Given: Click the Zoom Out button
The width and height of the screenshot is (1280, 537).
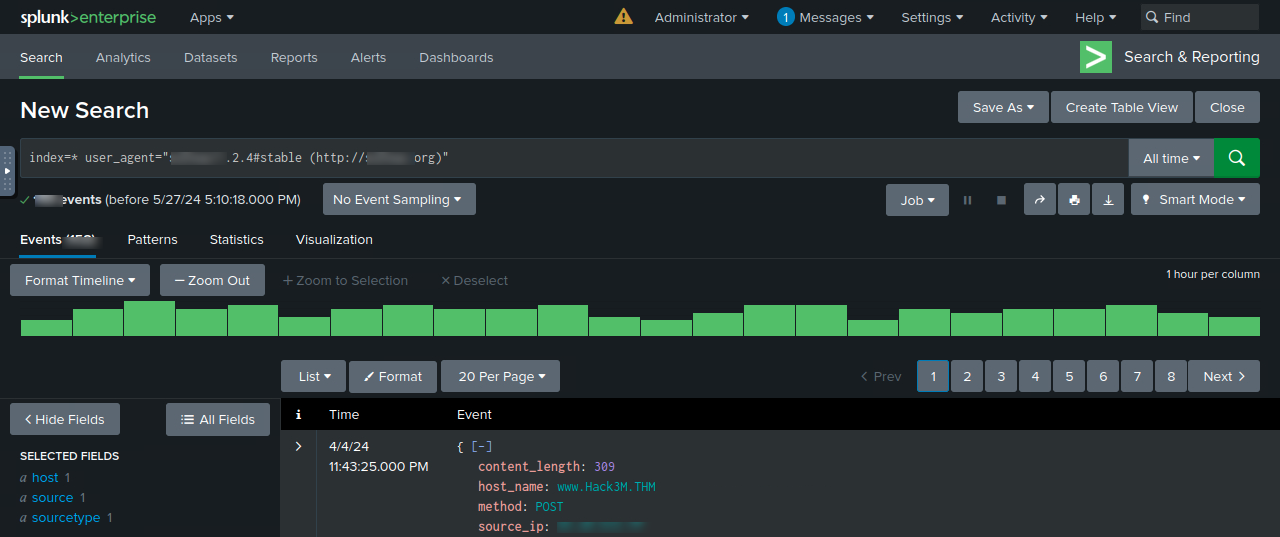Looking at the screenshot, I should (212, 280).
